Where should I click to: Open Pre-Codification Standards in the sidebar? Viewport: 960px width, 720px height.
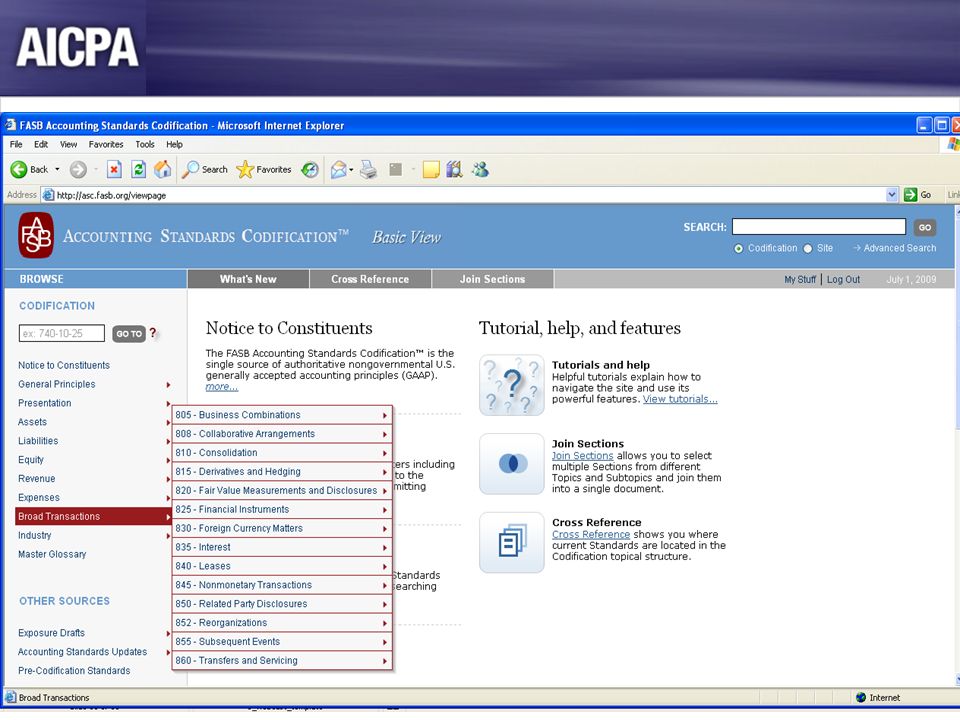(x=74, y=670)
